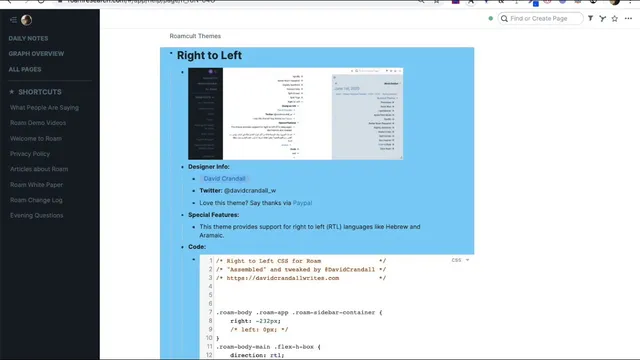Open shortcut What People Are Saying
Screen dimensions: 640x360
(44, 108)
